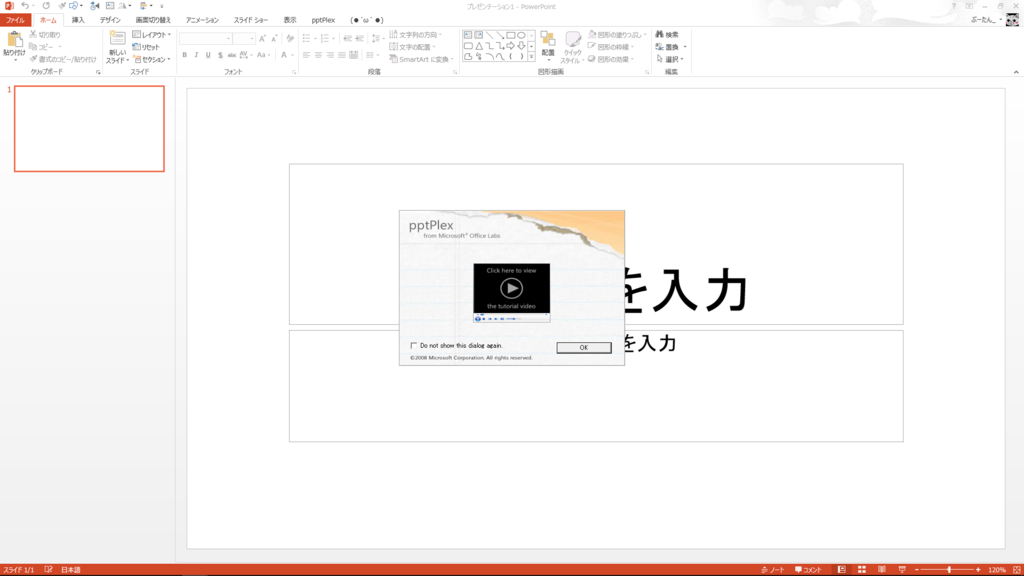1024x576 pixels.
Task: Play the pptPlex tutorial video
Action: click(x=511, y=288)
